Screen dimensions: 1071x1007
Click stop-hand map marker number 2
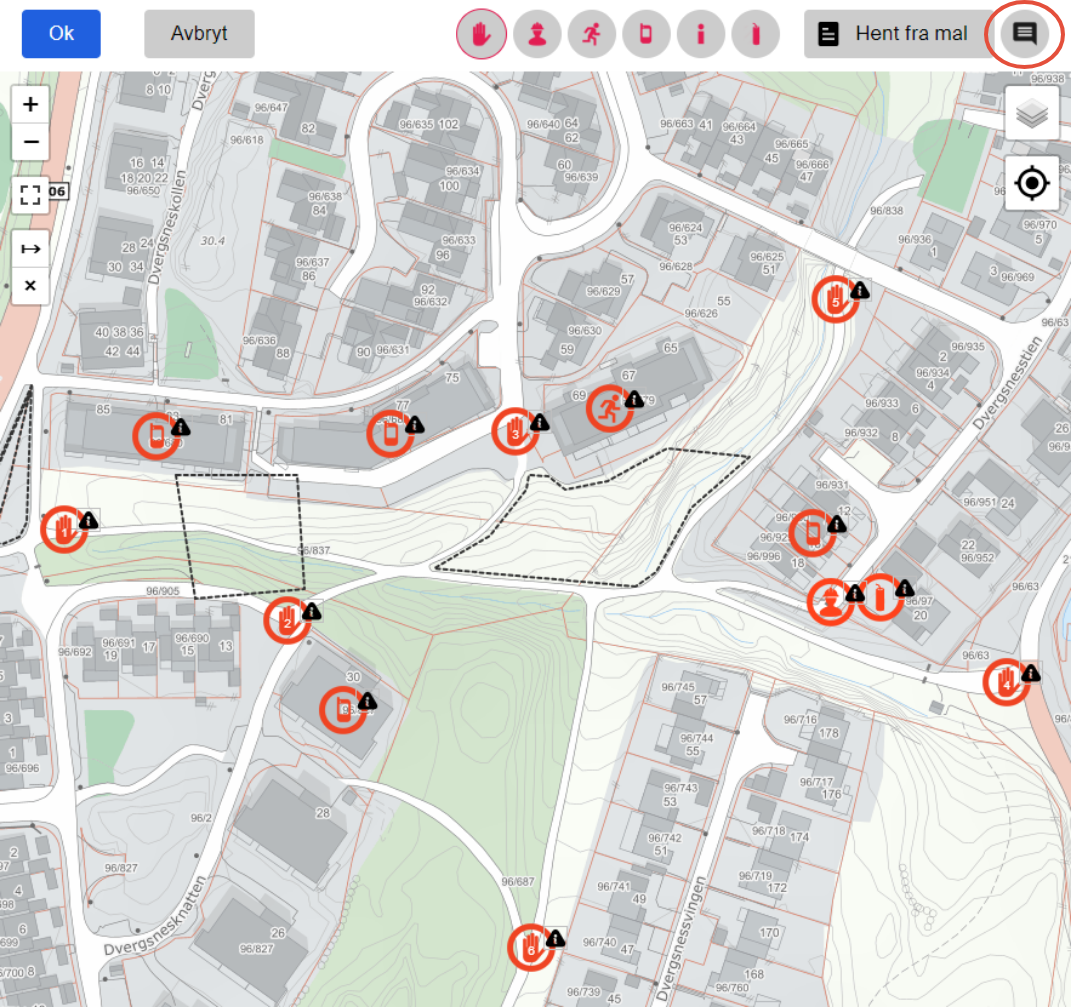coord(287,620)
